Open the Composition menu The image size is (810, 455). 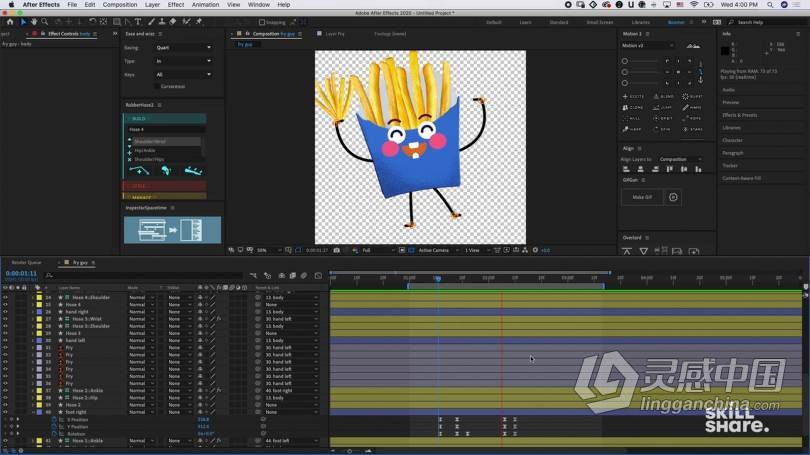point(120,5)
